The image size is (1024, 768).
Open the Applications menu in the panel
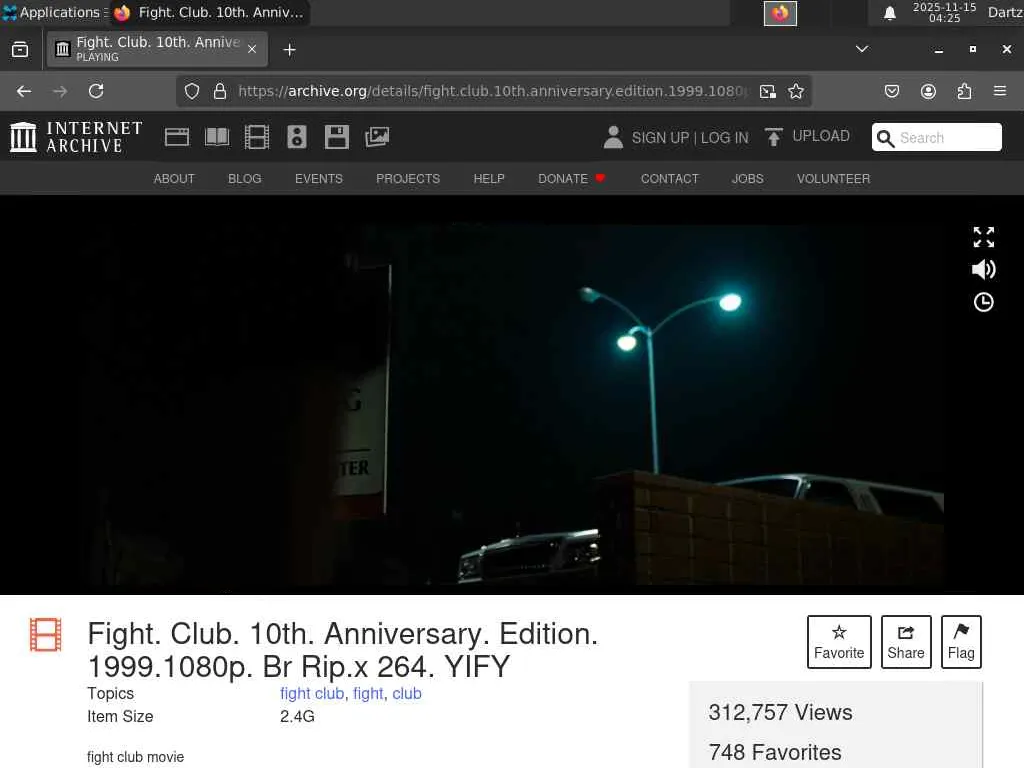[54, 12]
